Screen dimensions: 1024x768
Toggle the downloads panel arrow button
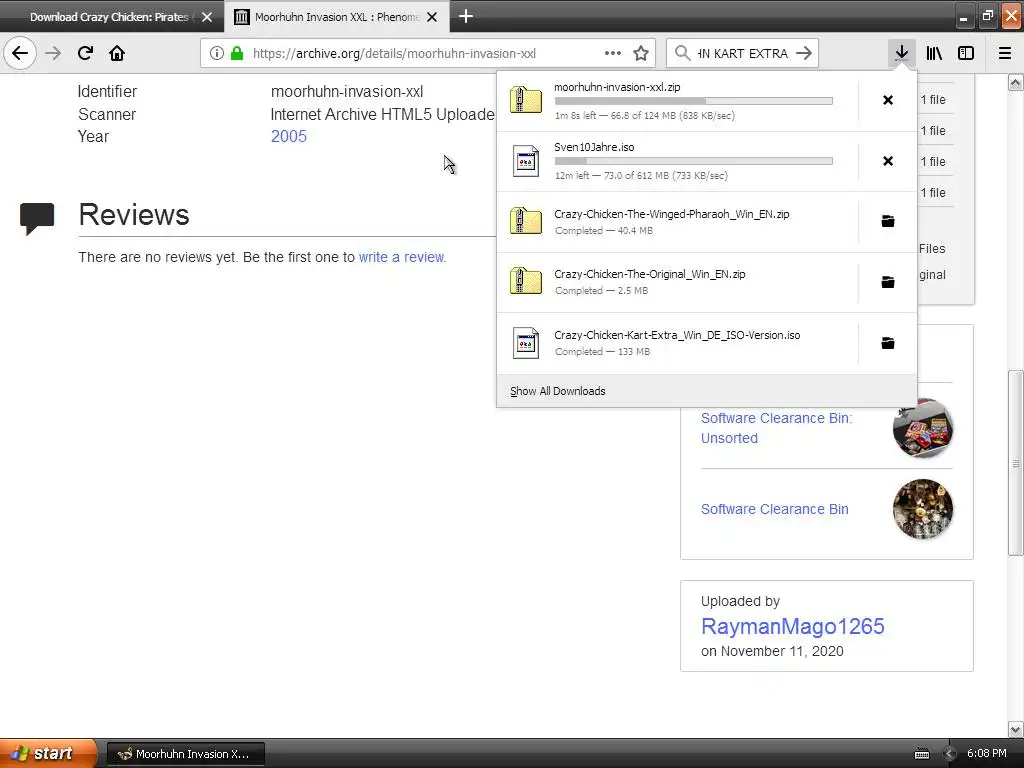pos(901,53)
